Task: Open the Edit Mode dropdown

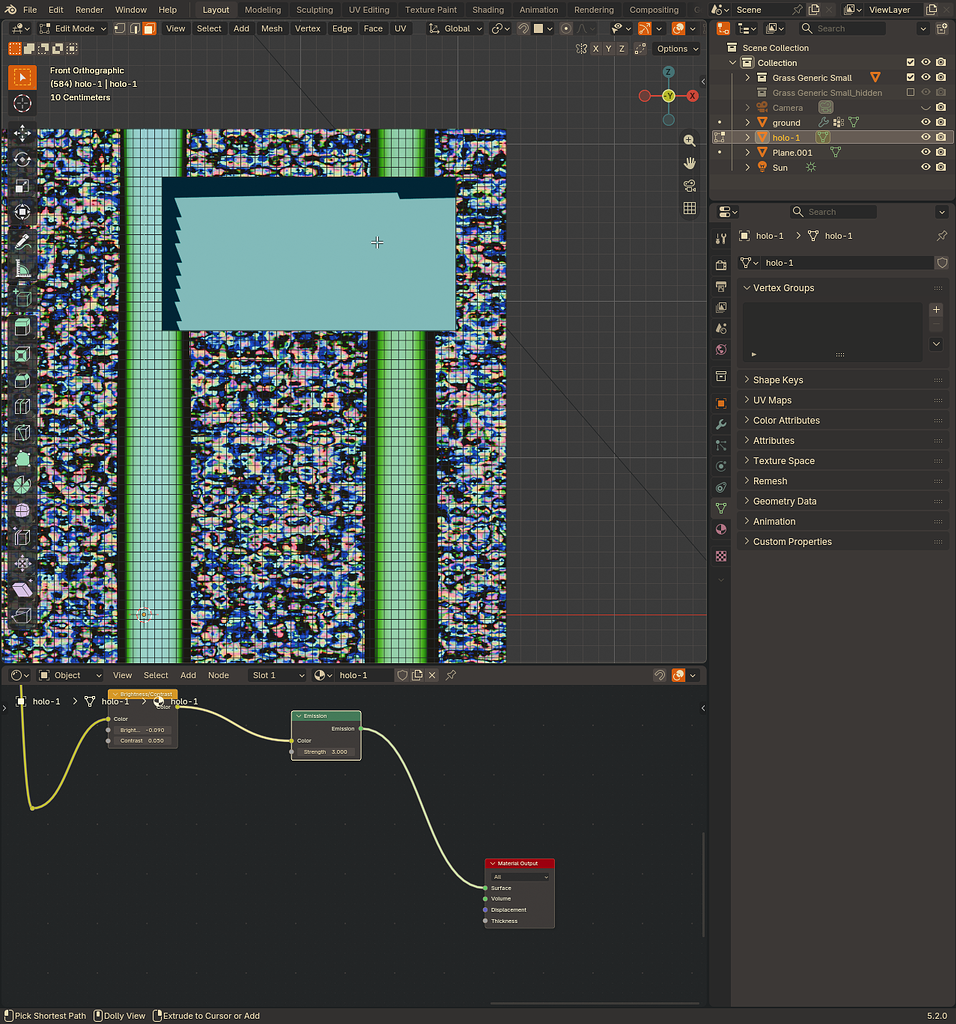Action: pyautogui.click(x=72, y=29)
